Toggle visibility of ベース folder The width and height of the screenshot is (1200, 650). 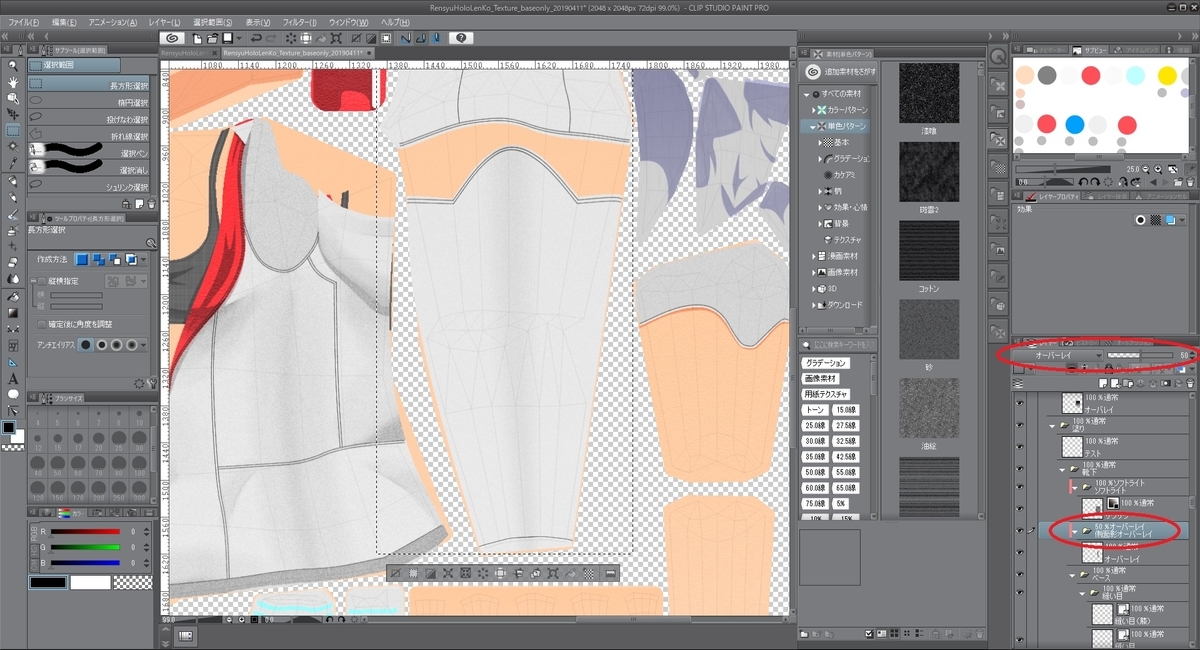[1020, 575]
